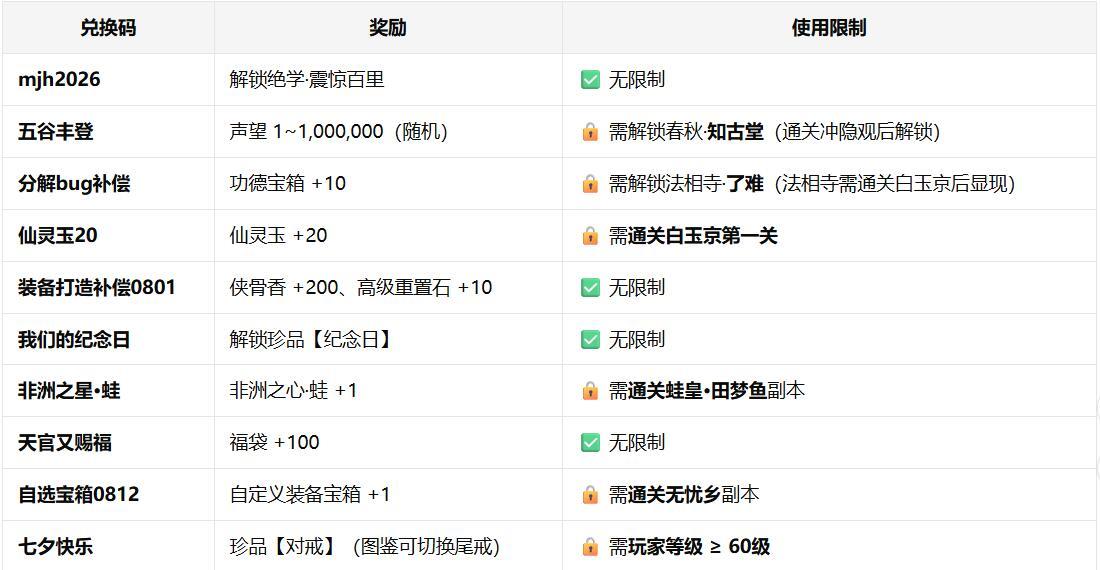Select the redeem code 我们的纪念日

click(x=74, y=339)
